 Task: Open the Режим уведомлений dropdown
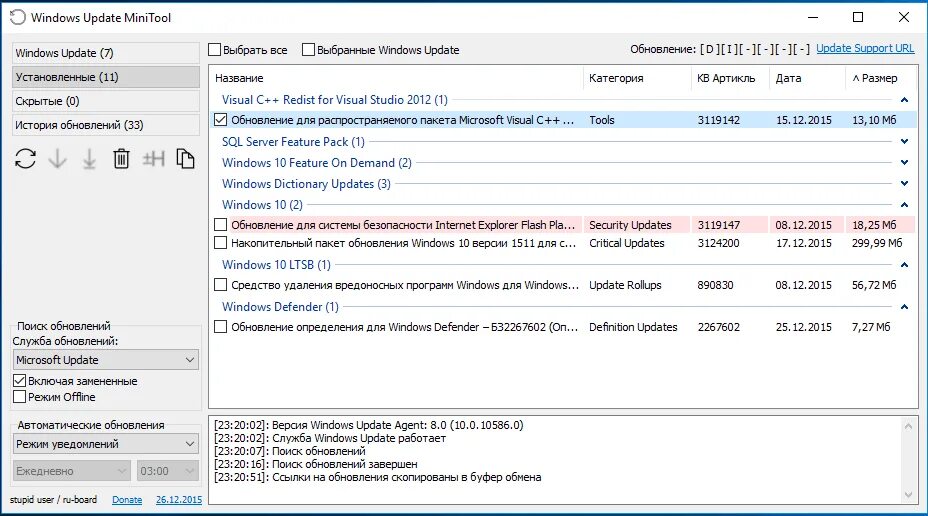click(x=105, y=444)
